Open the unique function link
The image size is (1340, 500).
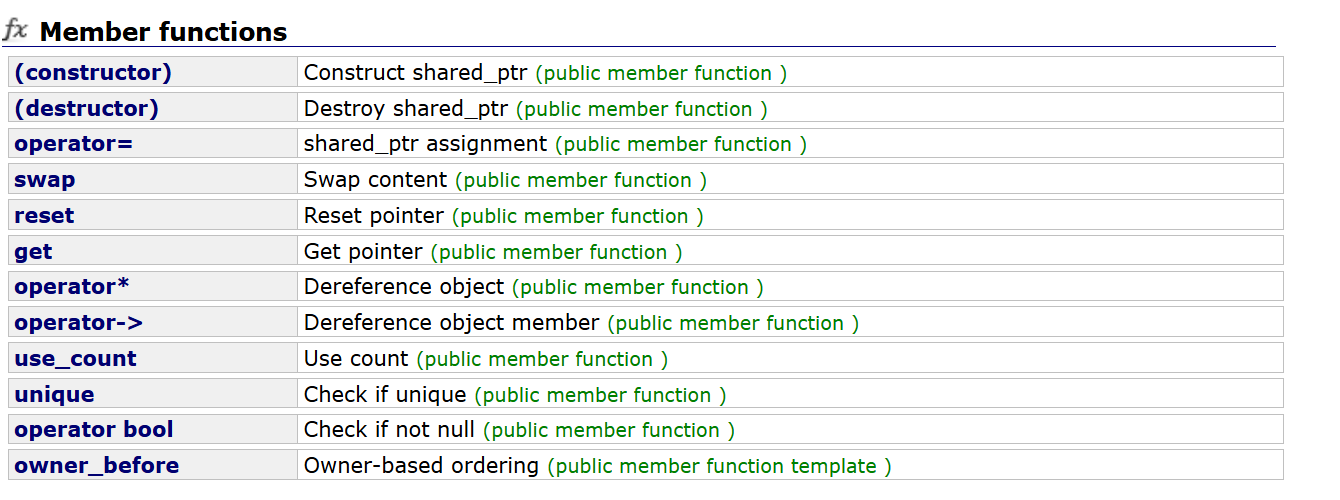54,395
